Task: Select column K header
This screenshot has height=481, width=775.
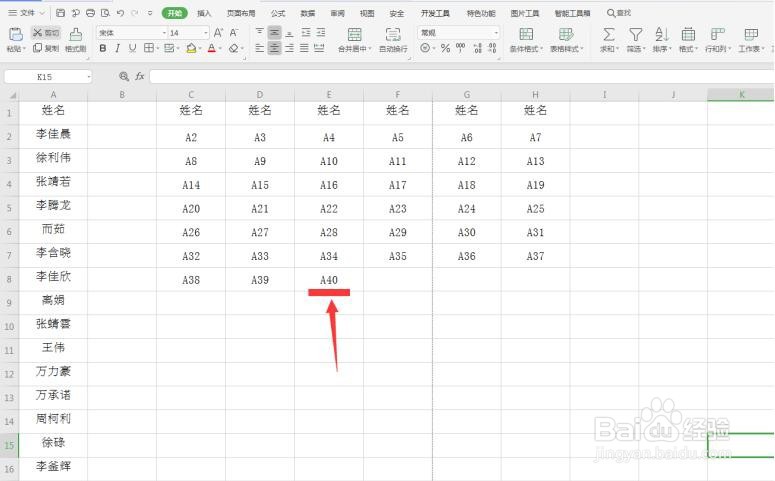Action: (741, 94)
